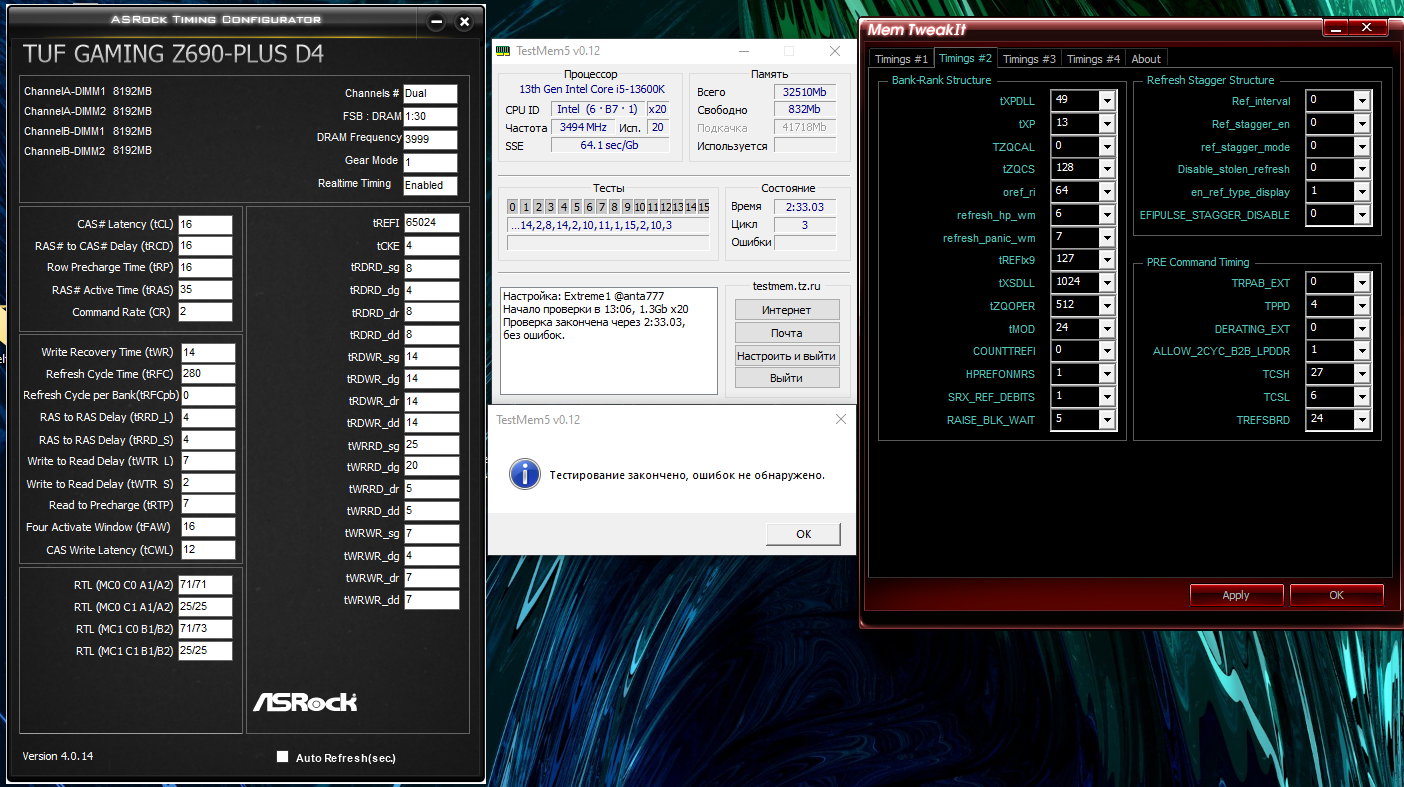Open the TPPD dropdown

click(1362, 305)
